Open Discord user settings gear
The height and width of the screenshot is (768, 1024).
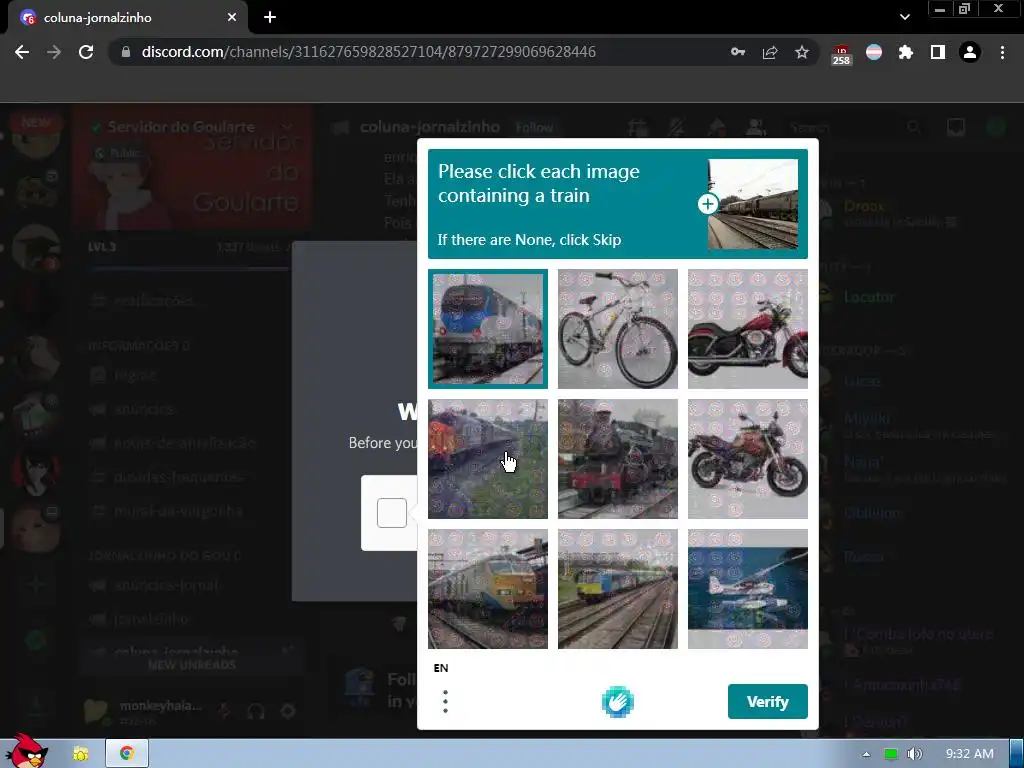pyautogui.click(x=288, y=711)
